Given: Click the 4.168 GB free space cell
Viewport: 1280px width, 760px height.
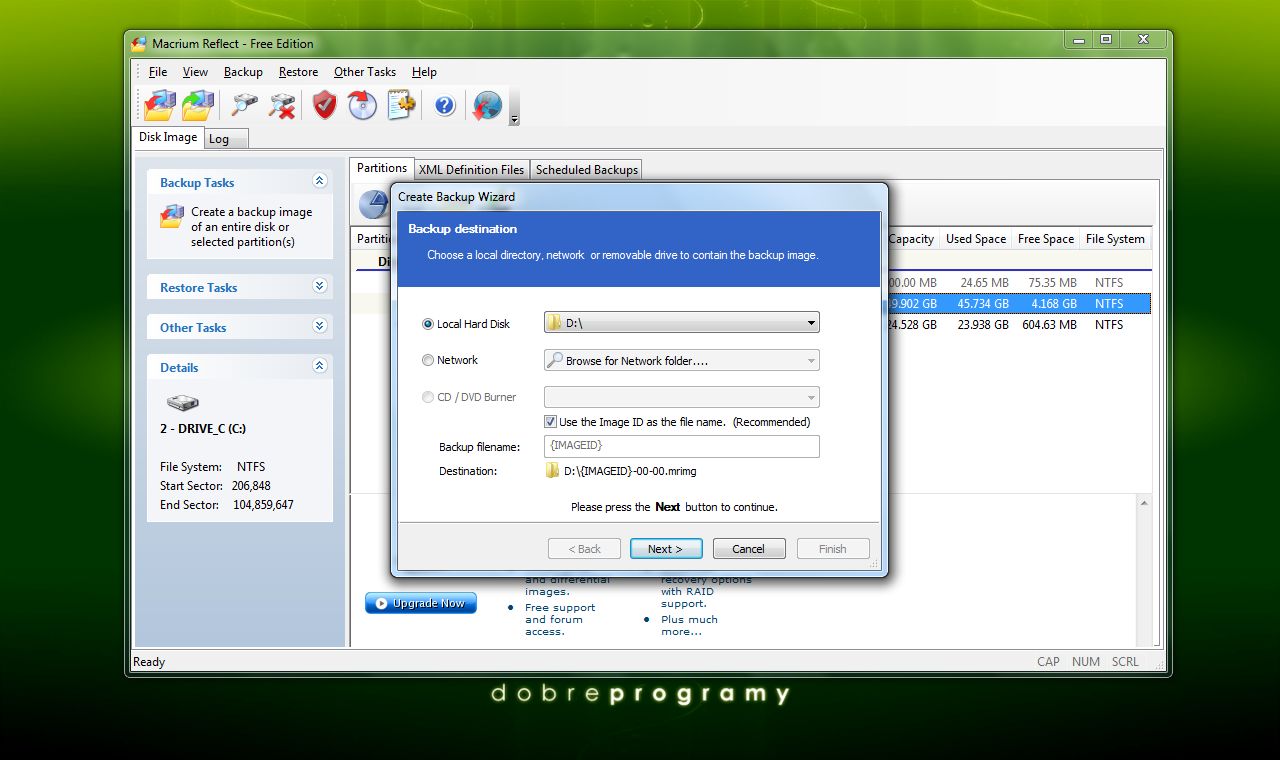Looking at the screenshot, I should [1054, 303].
